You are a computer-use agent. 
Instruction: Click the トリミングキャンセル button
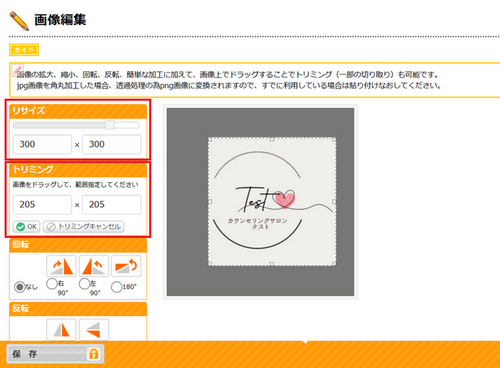(x=84, y=227)
